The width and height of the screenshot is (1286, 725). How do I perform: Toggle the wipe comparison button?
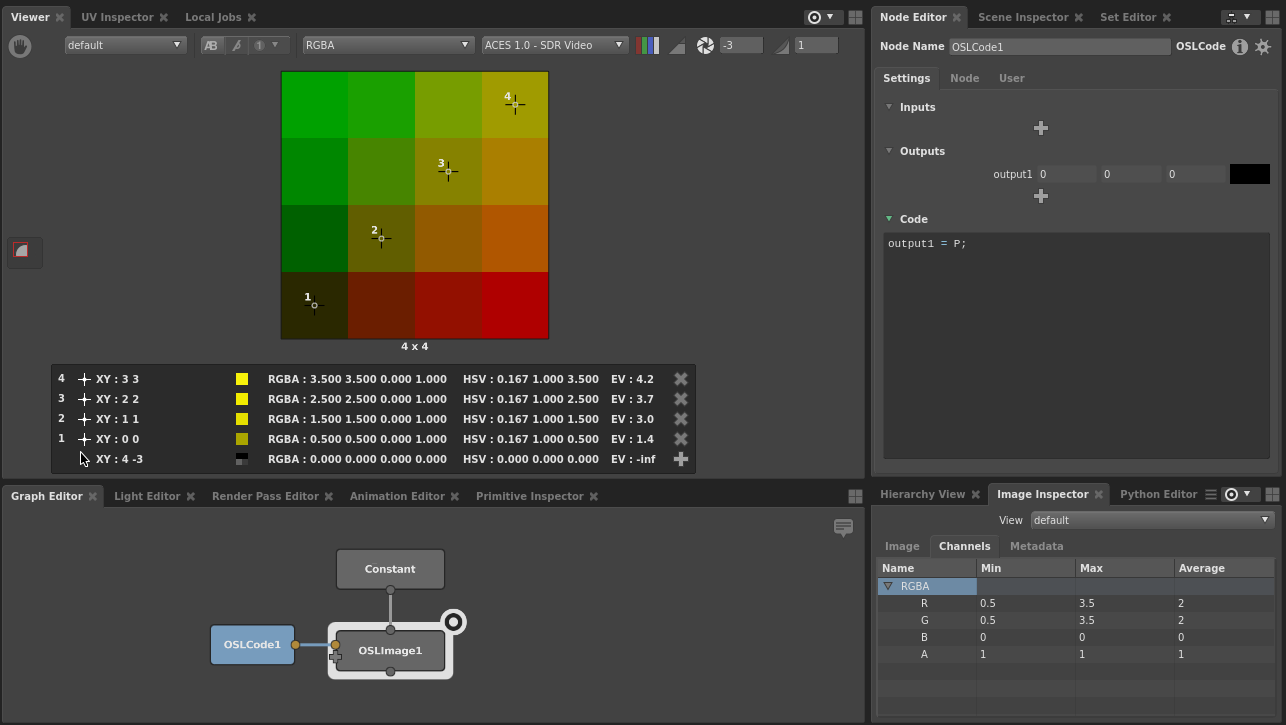click(x=237, y=45)
